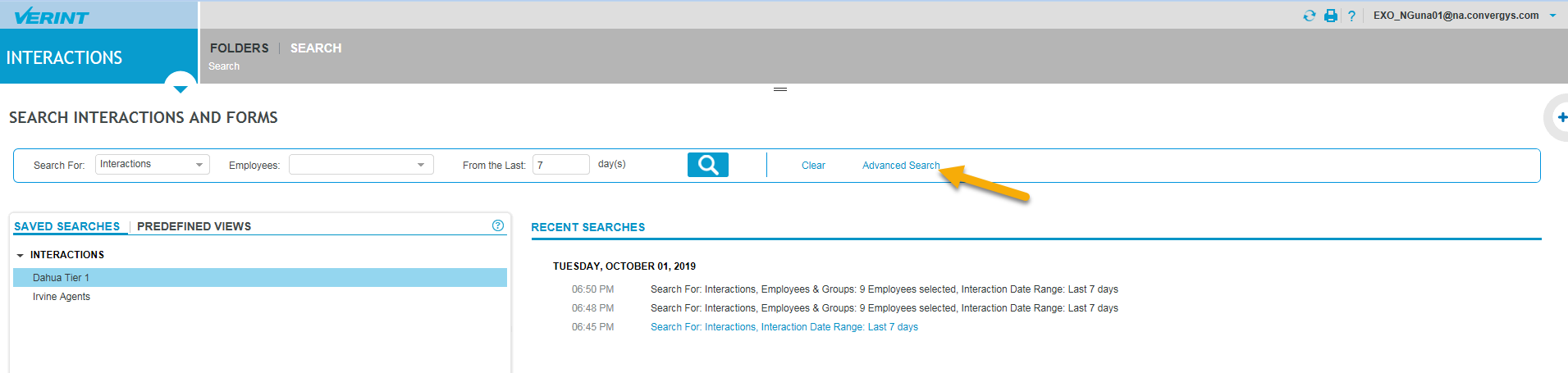
Task: Click the plus icon on right edge
Action: 1562,117
